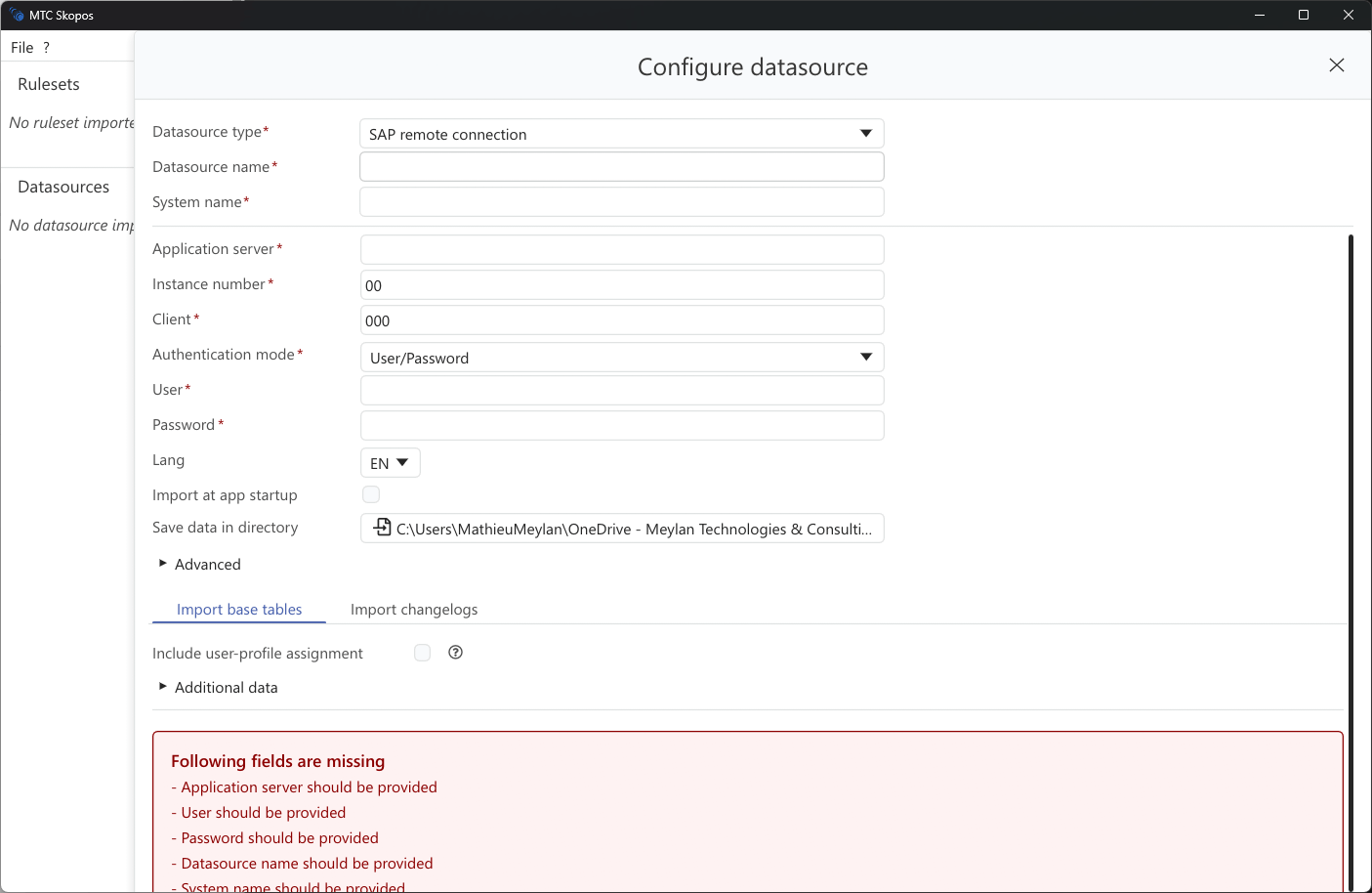
Task: Click the MTC Skopos app icon in titlebar
Action: click(16, 15)
